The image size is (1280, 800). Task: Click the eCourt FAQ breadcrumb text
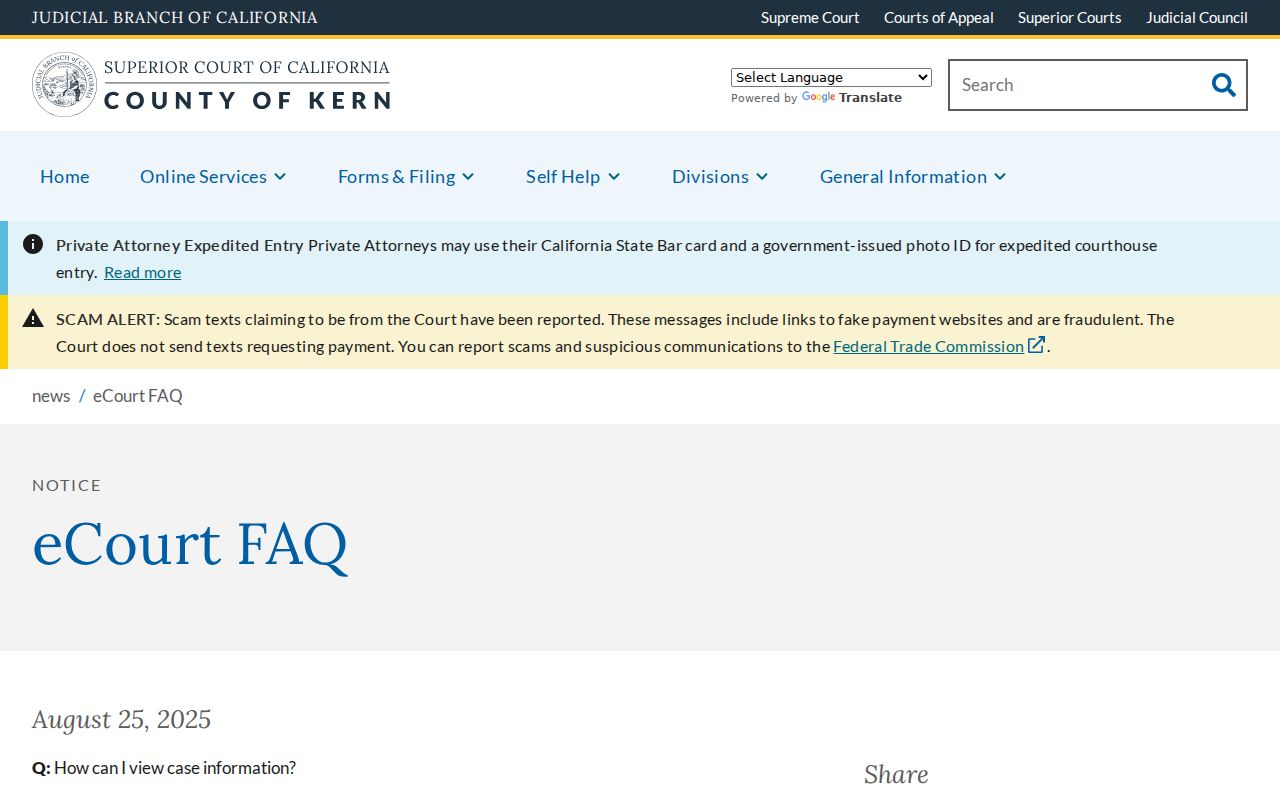pos(138,395)
